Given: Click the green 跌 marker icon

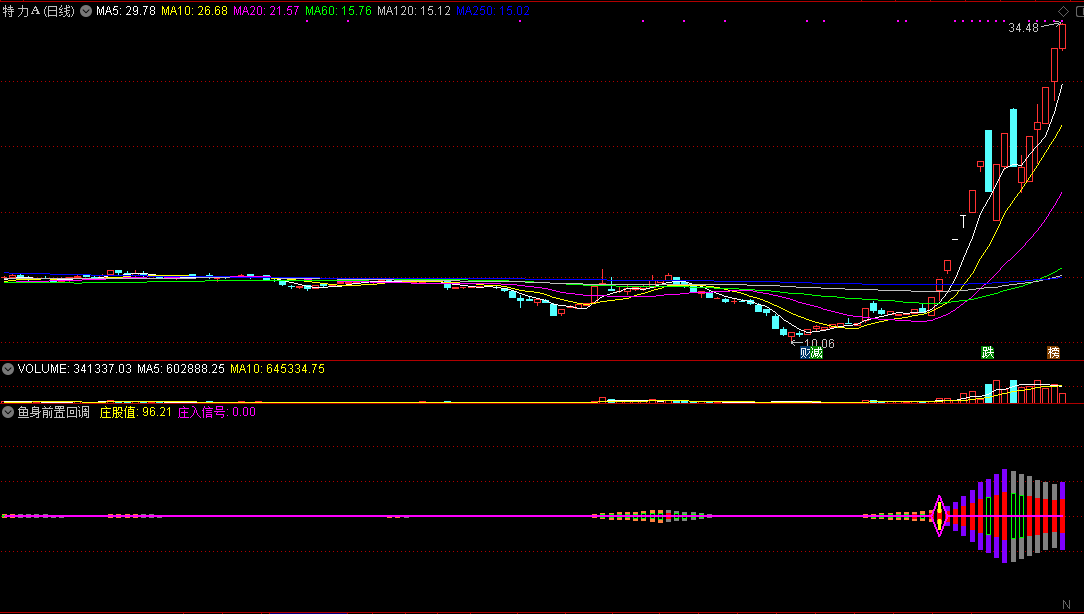Looking at the screenshot, I should tap(988, 353).
